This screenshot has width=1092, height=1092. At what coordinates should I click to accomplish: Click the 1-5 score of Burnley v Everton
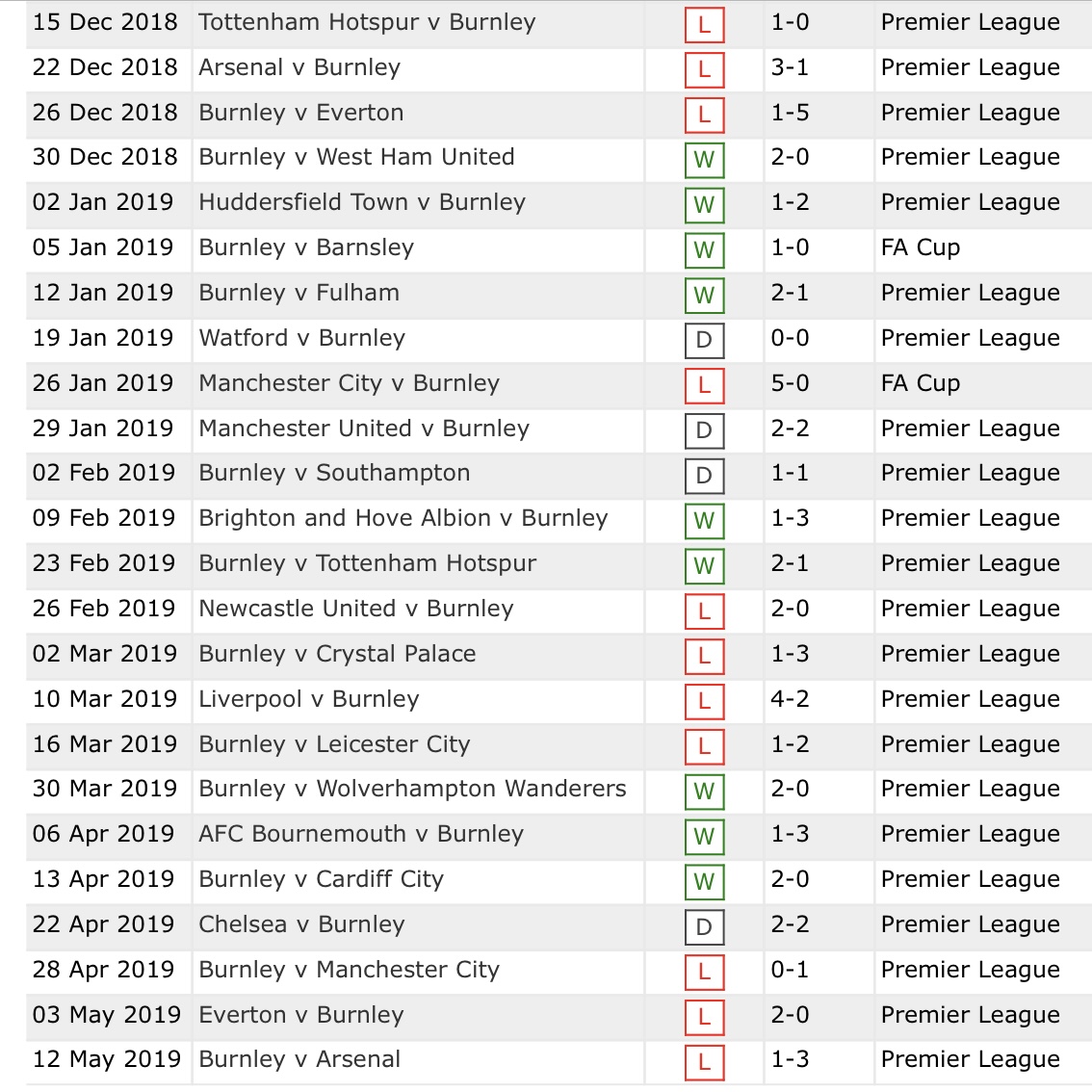(790, 113)
